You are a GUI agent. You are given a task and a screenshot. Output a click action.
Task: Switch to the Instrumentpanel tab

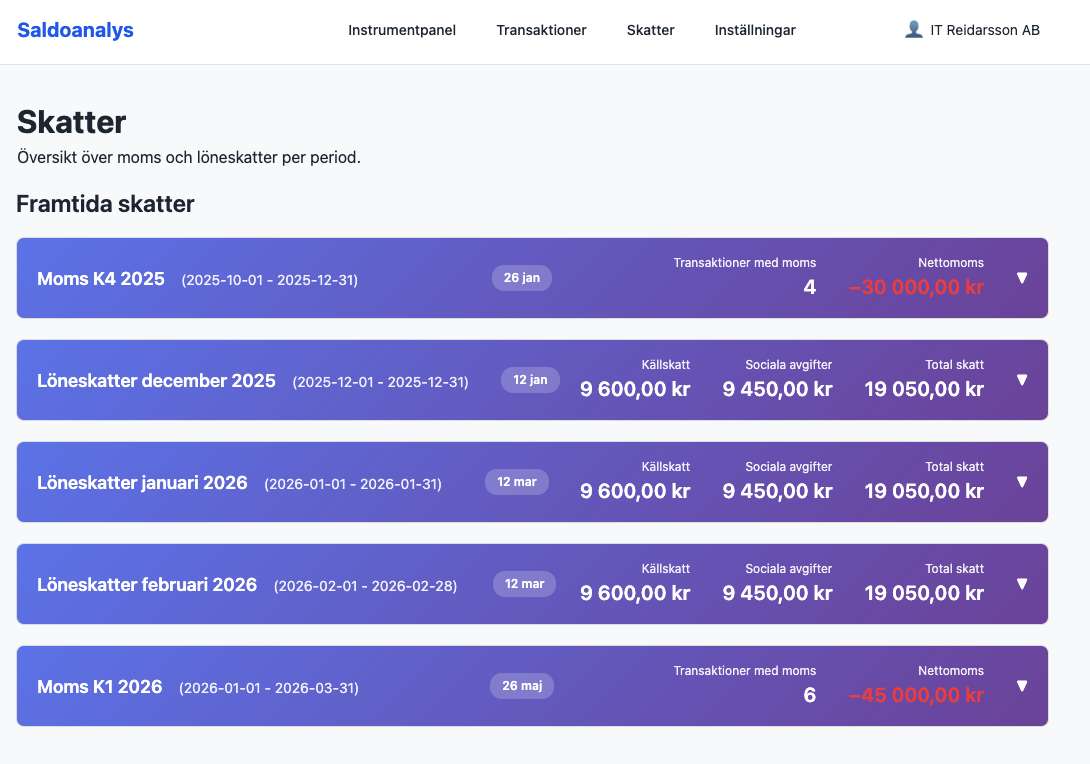tap(402, 30)
